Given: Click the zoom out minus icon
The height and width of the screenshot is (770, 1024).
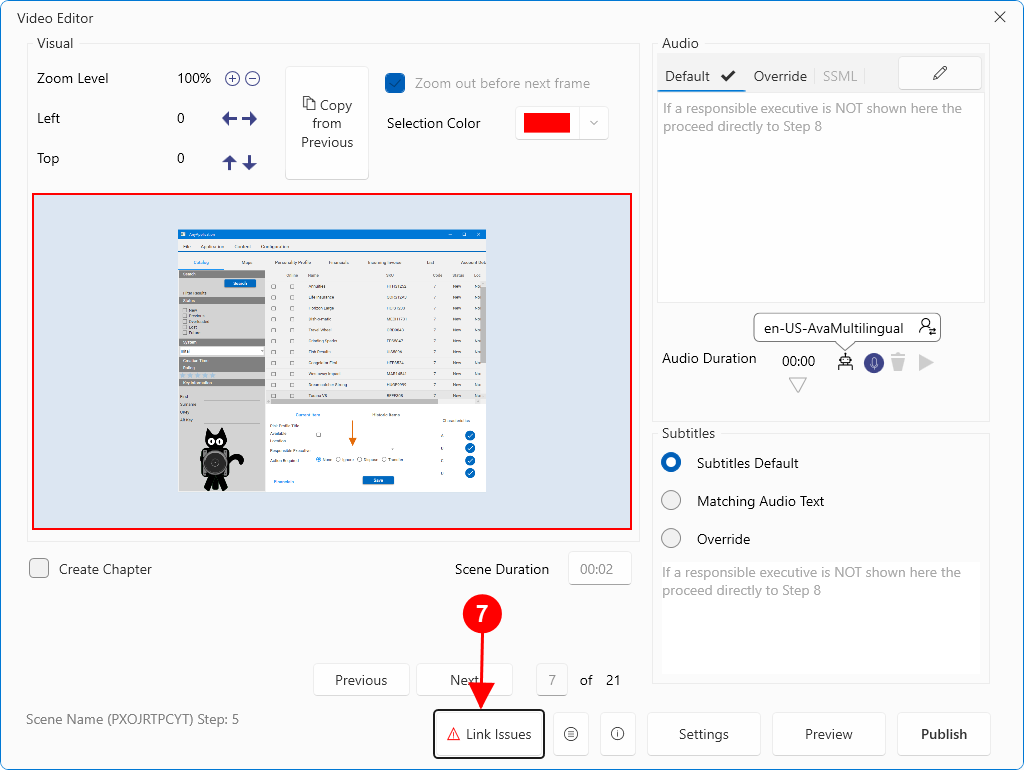Looking at the screenshot, I should point(253,78).
